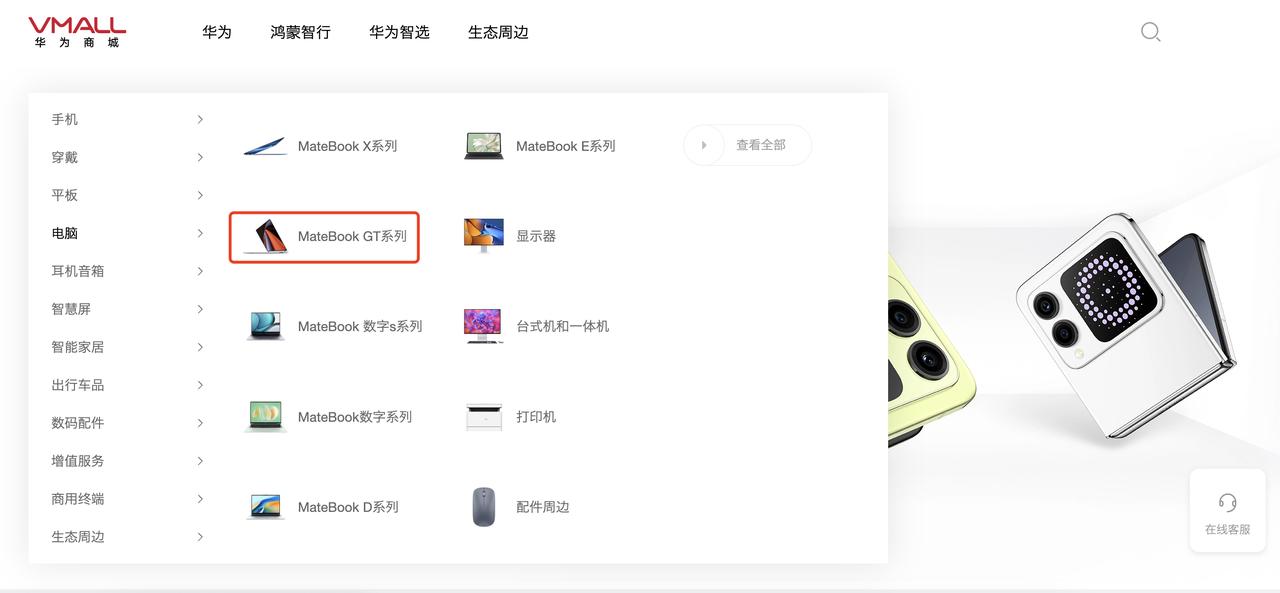Expand the 手机 category chevron

click(x=200, y=119)
